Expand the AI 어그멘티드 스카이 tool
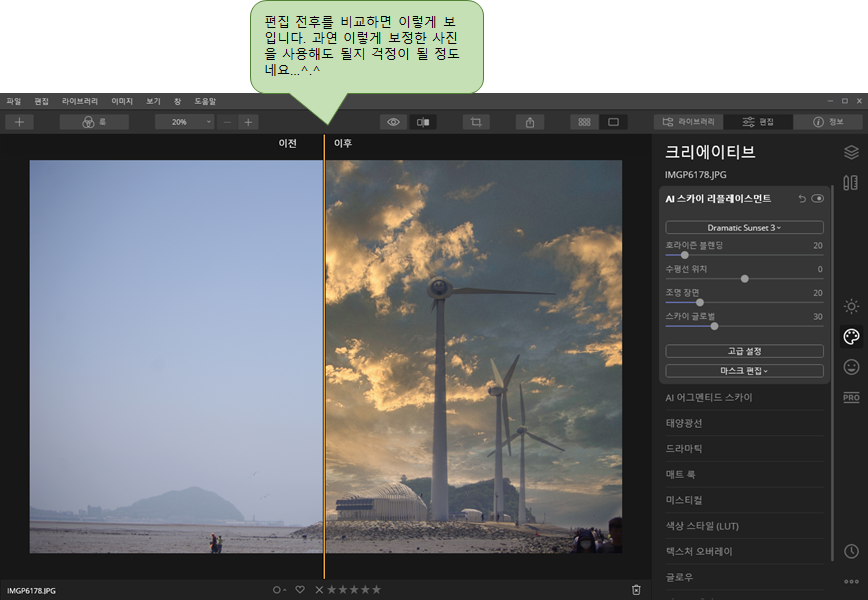 744,397
